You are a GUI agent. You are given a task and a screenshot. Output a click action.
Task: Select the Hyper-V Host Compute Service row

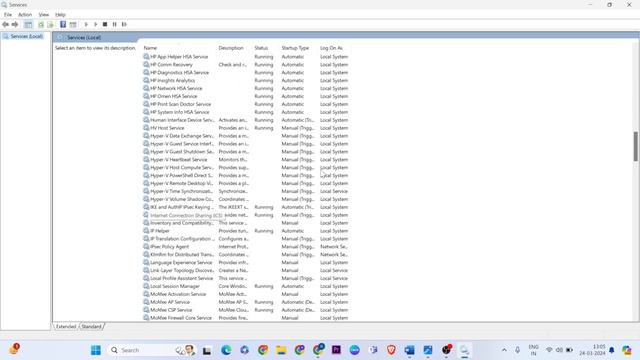pos(247,167)
